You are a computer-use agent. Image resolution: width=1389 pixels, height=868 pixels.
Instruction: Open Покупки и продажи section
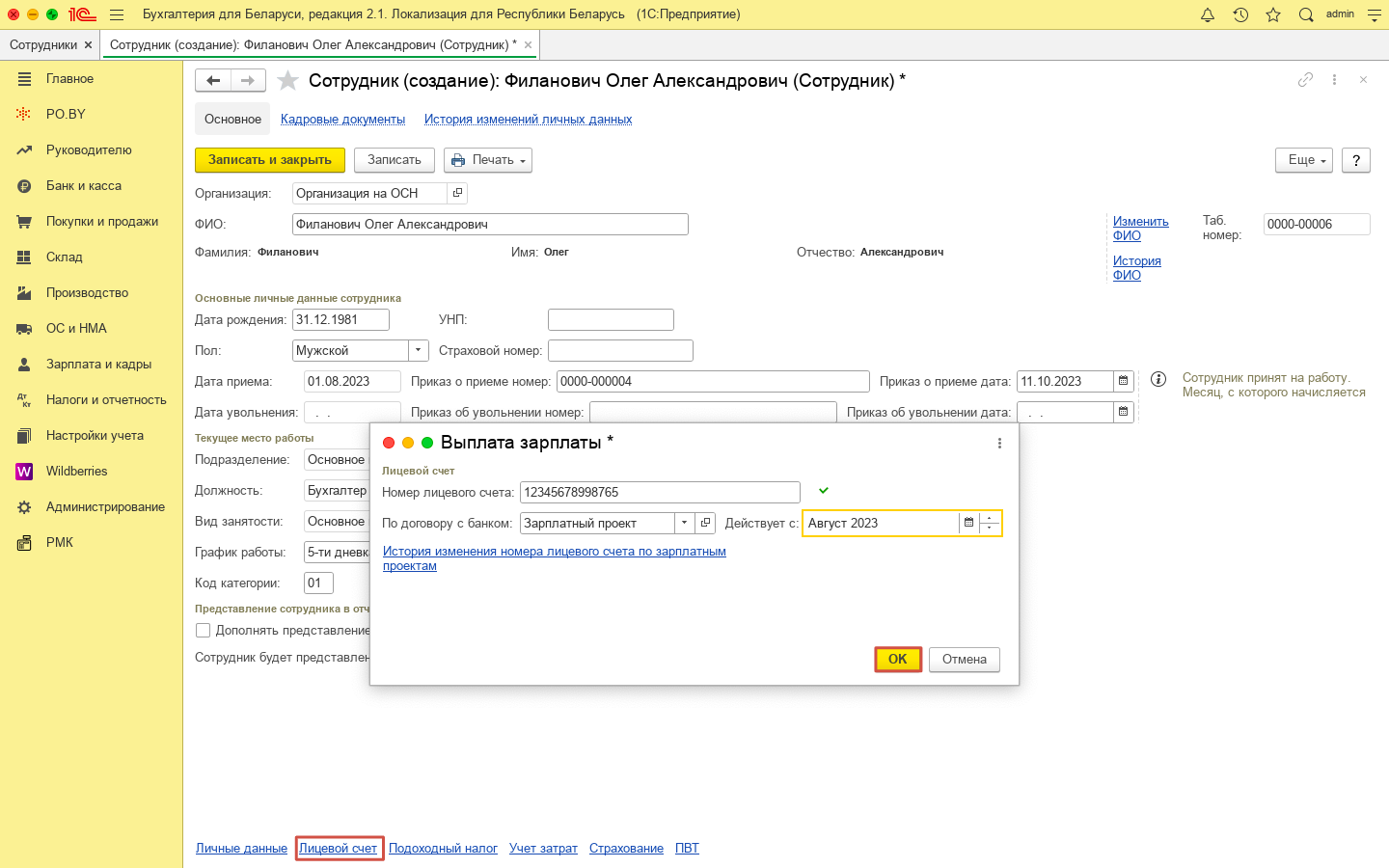coord(92,221)
